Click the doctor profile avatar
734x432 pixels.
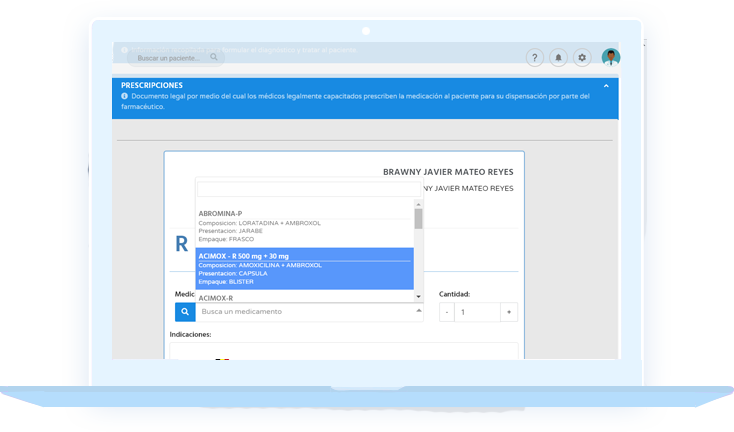point(610,57)
